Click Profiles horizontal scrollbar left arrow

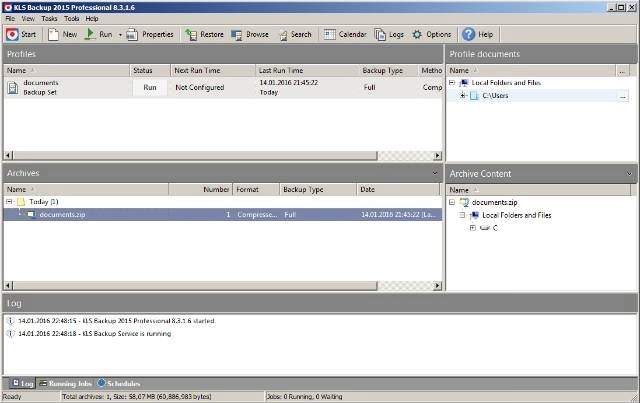[x=8, y=156]
